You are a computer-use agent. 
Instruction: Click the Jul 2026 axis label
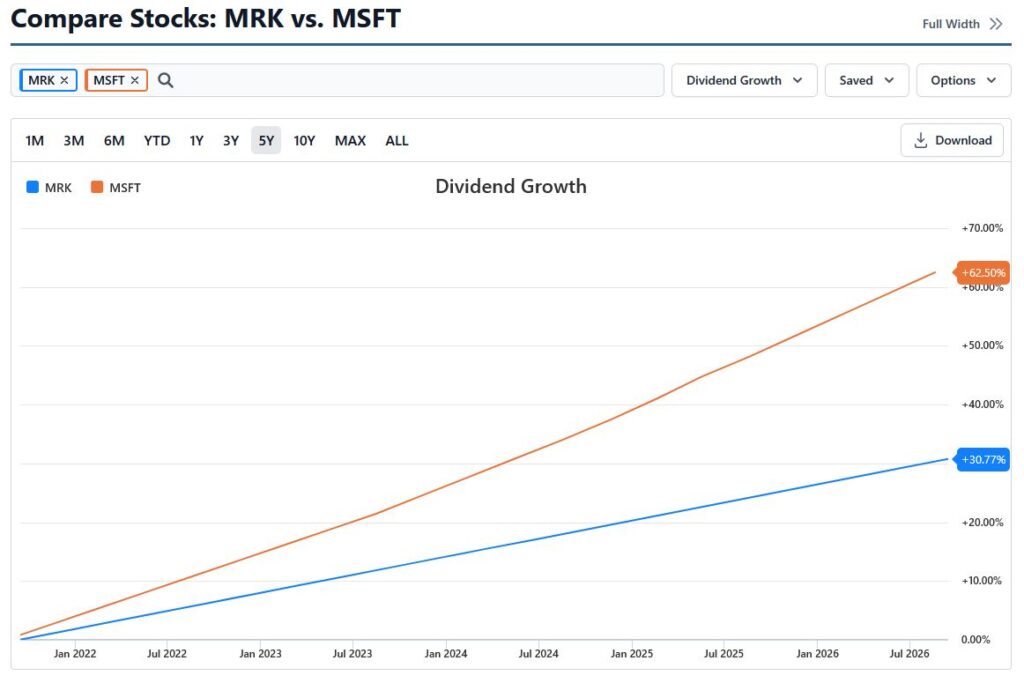909,654
